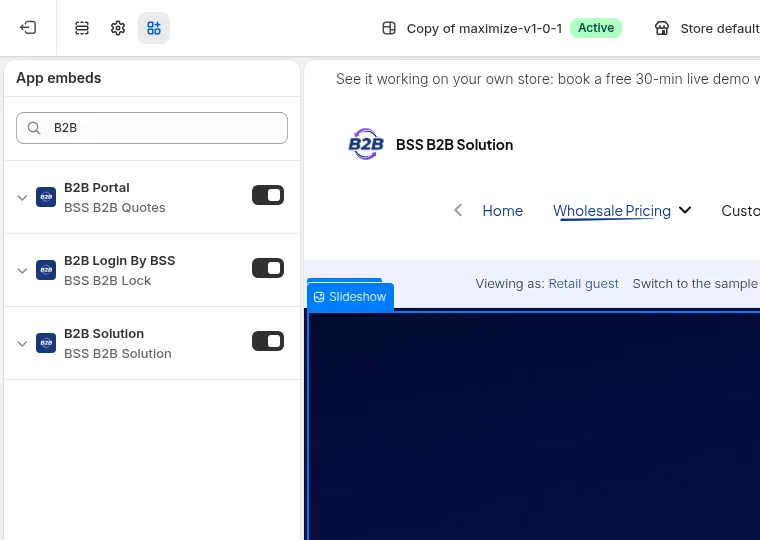Viewport: 760px width, 540px height.
Task: Select the App embeds icon
Action: [x=154, y=28]
